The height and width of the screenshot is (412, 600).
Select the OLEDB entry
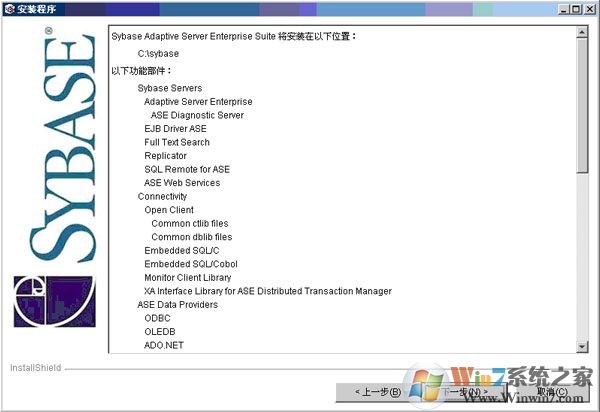160,332
